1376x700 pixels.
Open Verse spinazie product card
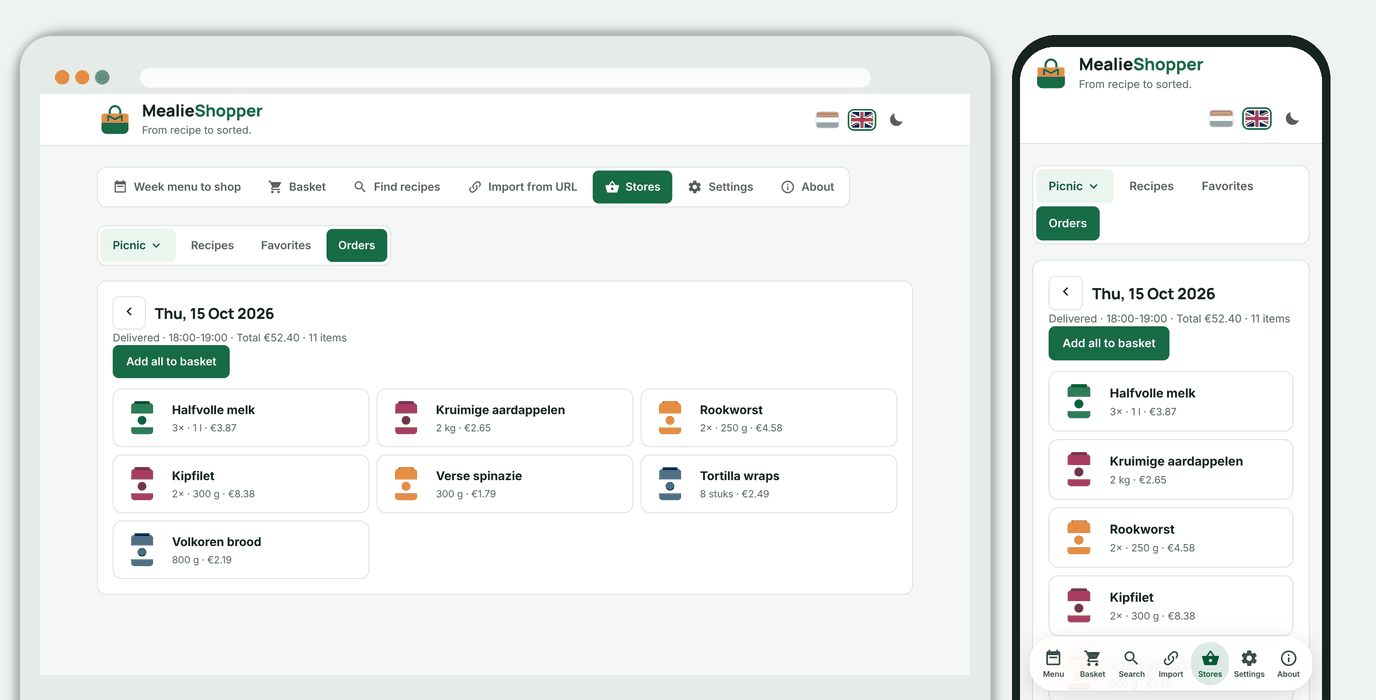505,484
